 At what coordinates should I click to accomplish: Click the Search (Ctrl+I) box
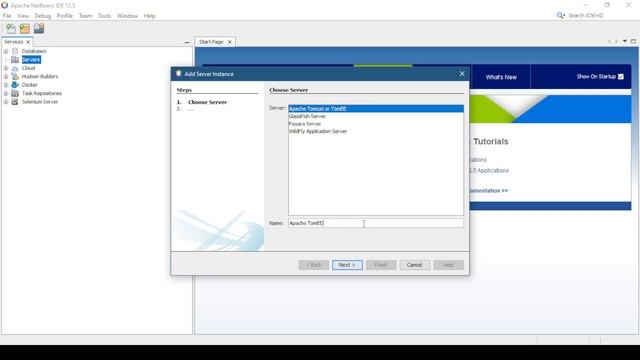point(585,16)
